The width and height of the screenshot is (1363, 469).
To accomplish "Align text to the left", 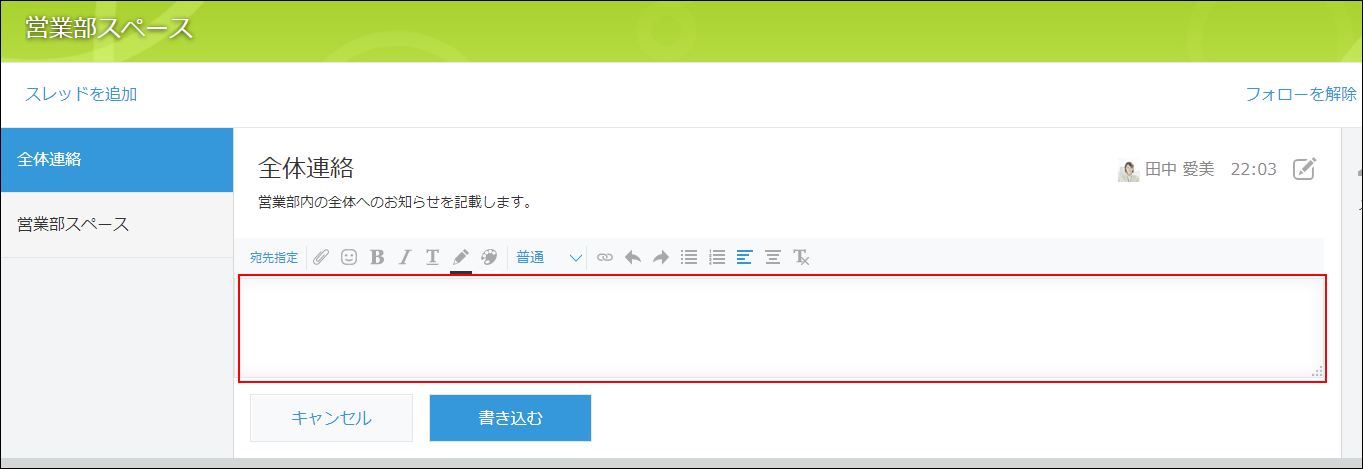I will pos(744,257).
